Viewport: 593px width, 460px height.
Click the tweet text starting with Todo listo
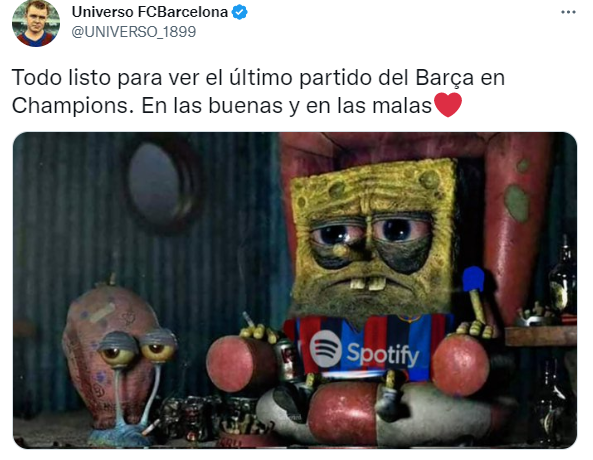[258, 92]
